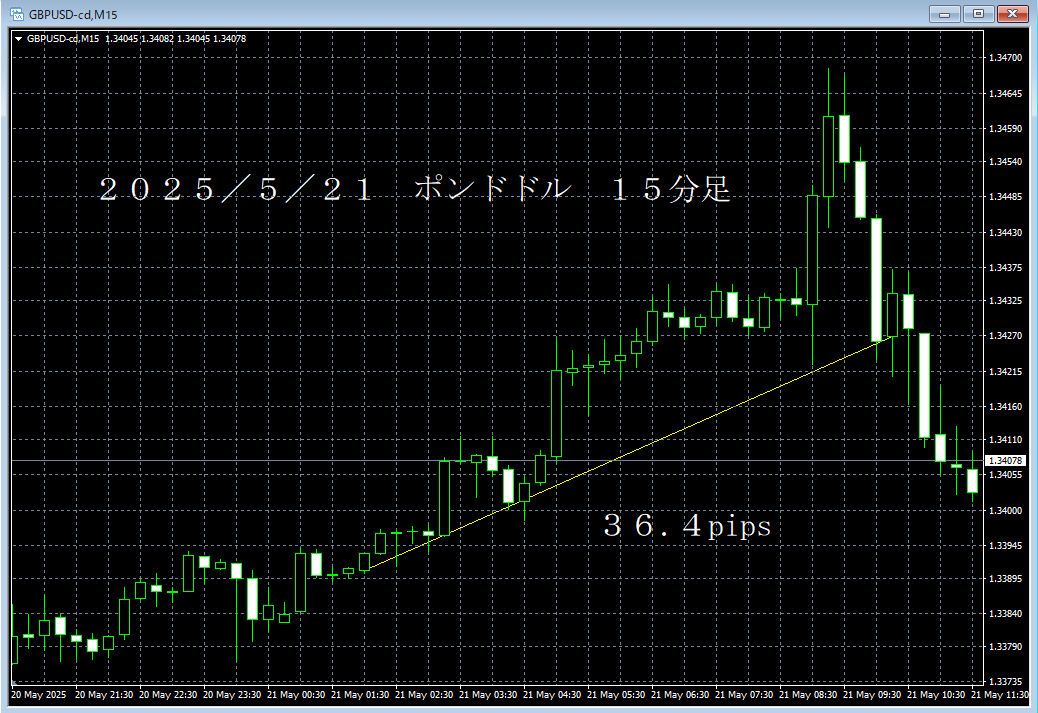Click the 1.34540 price scale value
1038x713 pixels.
click(x=1005, y=162)
